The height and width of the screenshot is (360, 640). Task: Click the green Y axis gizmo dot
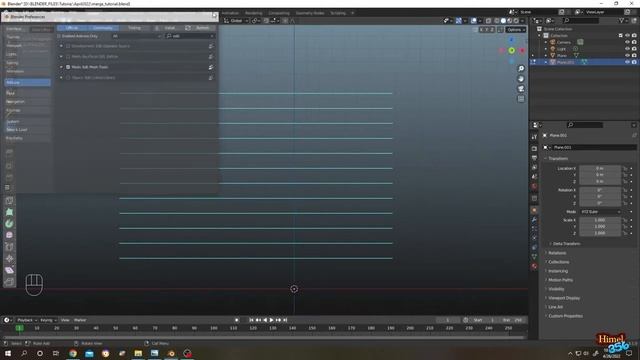tap(511, 50)
